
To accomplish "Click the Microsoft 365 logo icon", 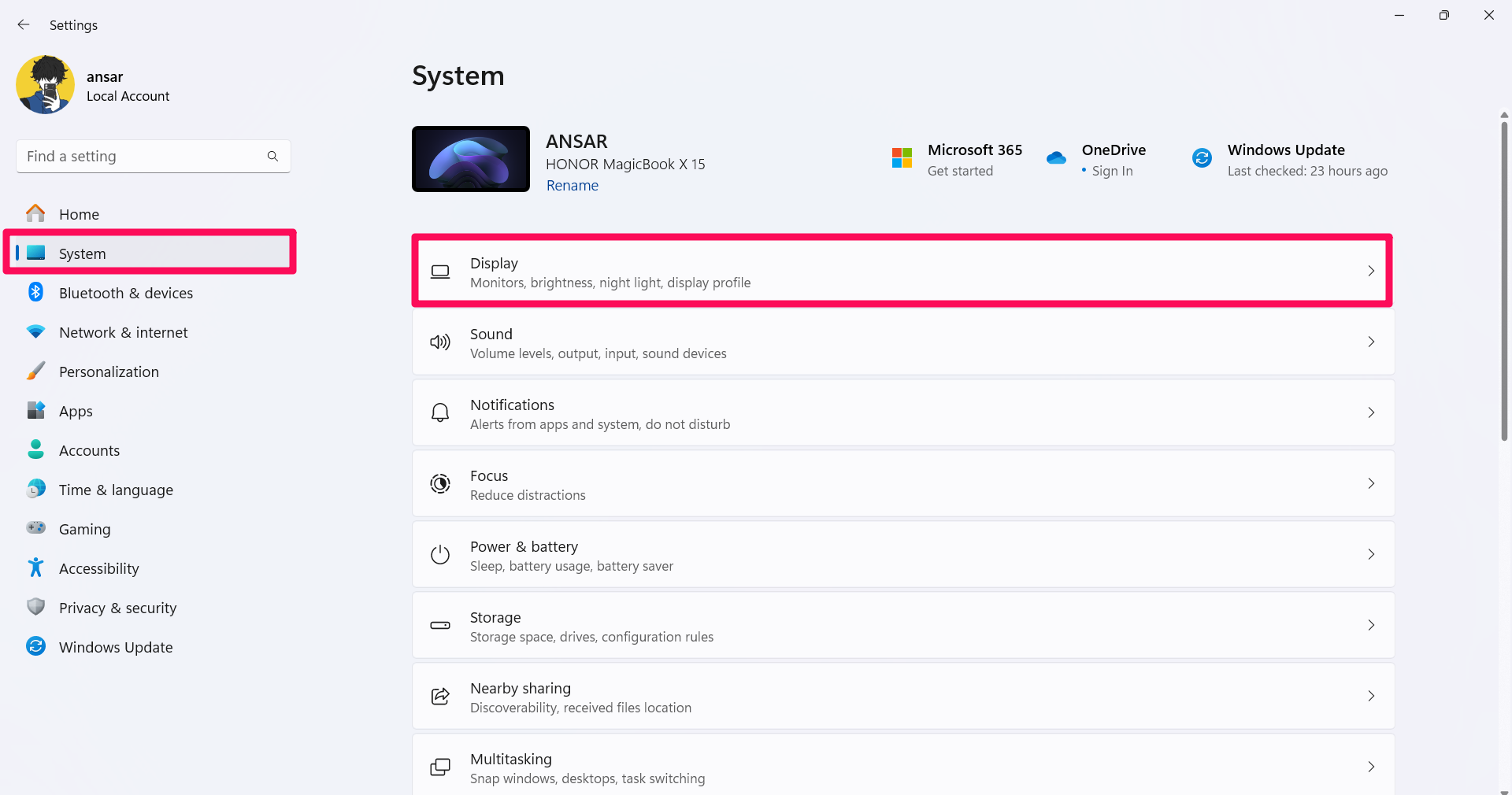I will coord(902,158).
